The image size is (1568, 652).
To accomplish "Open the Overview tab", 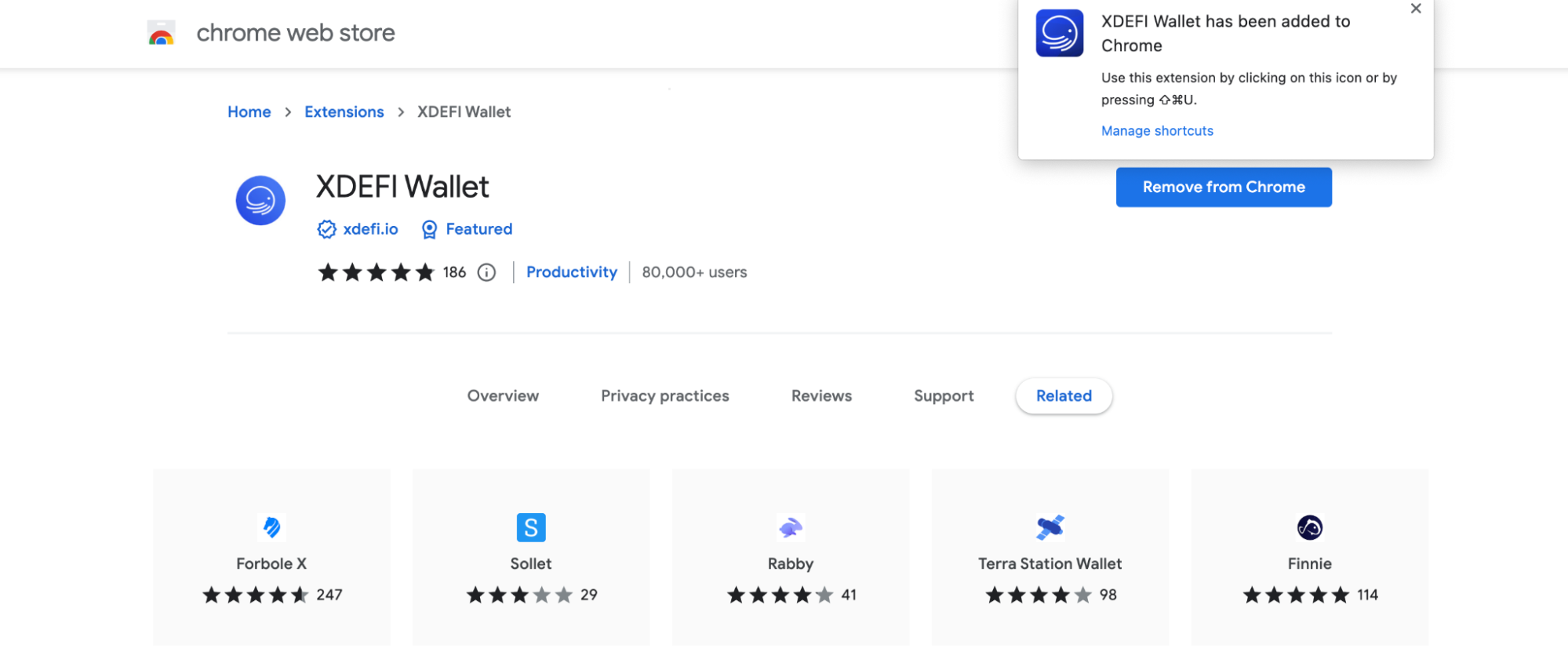I will pyautogui.click(x=503, y=396).
